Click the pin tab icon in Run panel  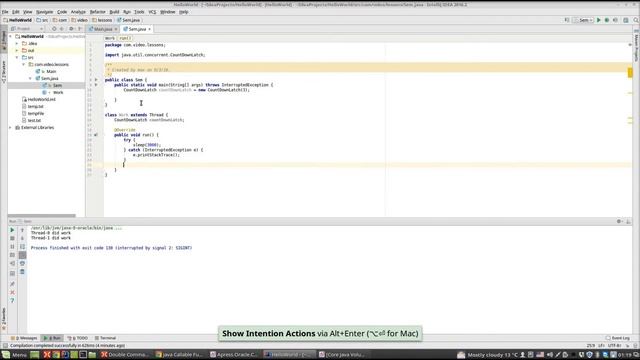12,284
